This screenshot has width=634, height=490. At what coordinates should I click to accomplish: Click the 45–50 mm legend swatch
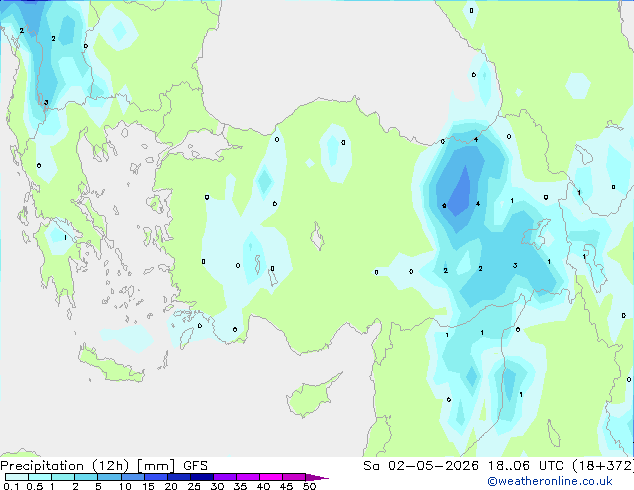click(294, 477)
